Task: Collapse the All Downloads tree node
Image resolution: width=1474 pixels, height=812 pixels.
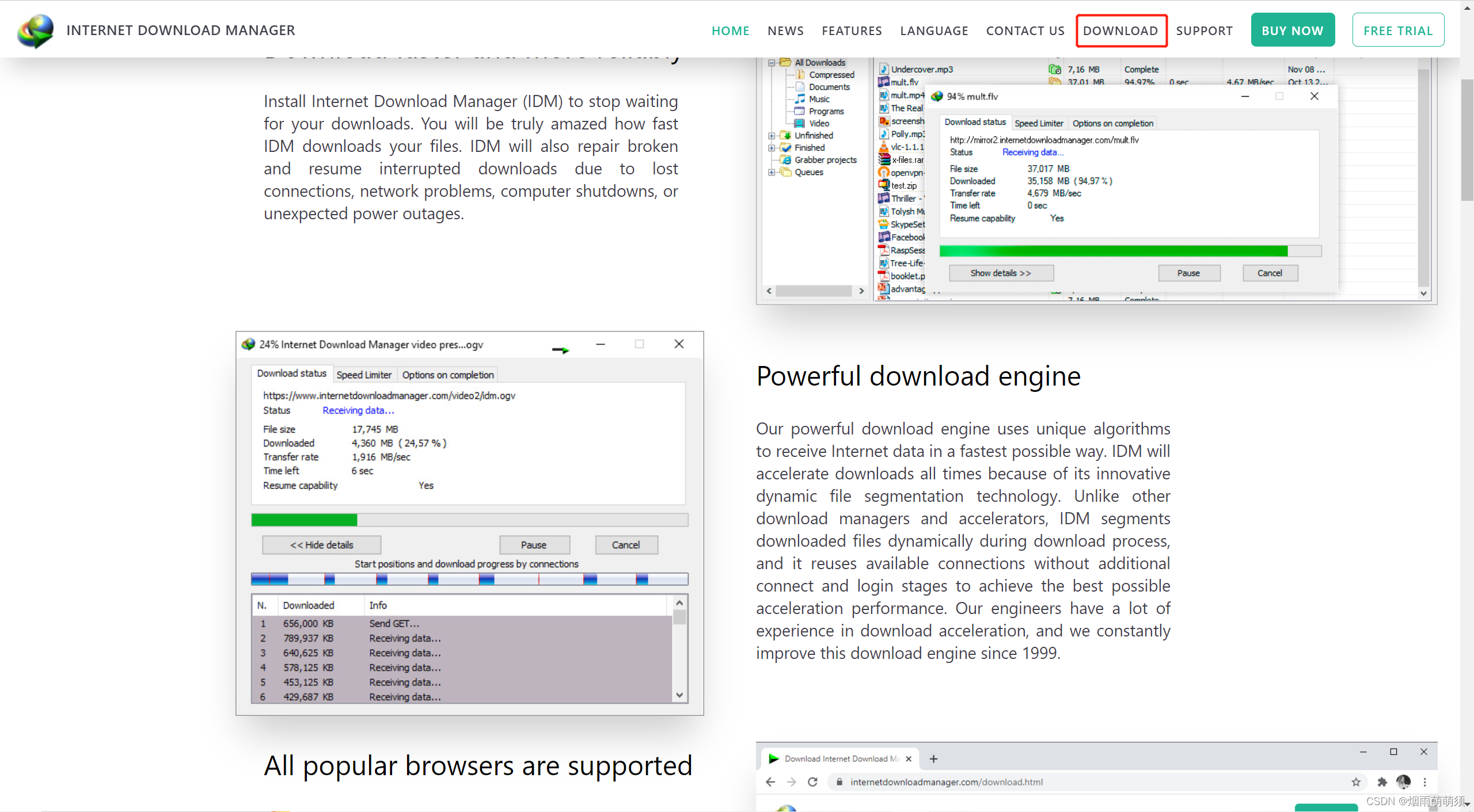Action: point(772,63)
